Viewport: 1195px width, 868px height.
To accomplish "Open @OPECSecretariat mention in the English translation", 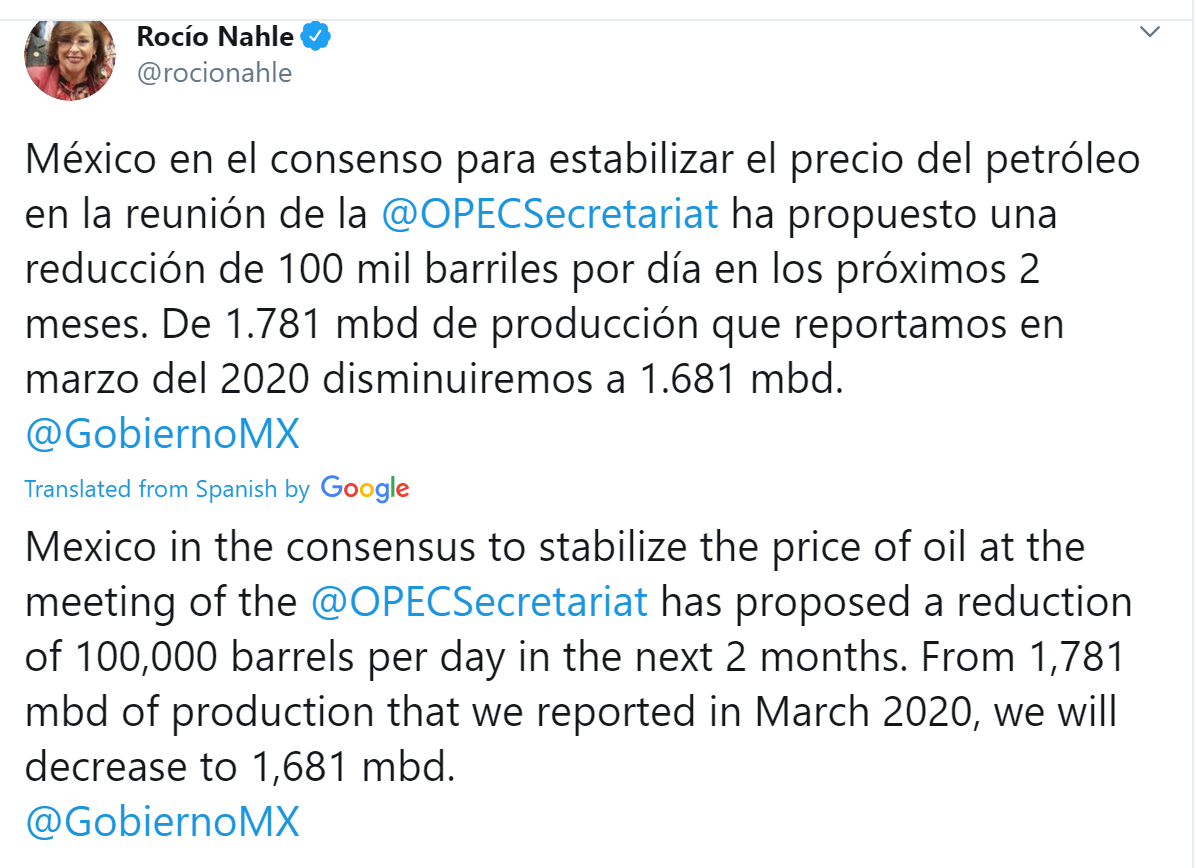I will click(x=480, y=602).
